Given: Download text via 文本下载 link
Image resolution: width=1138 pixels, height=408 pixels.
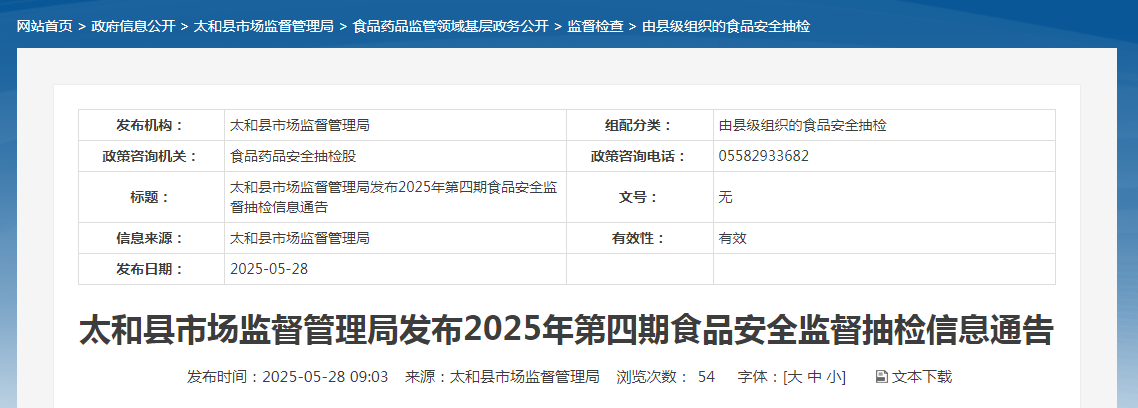Looking at the screenshot, I should click(922, 377).
